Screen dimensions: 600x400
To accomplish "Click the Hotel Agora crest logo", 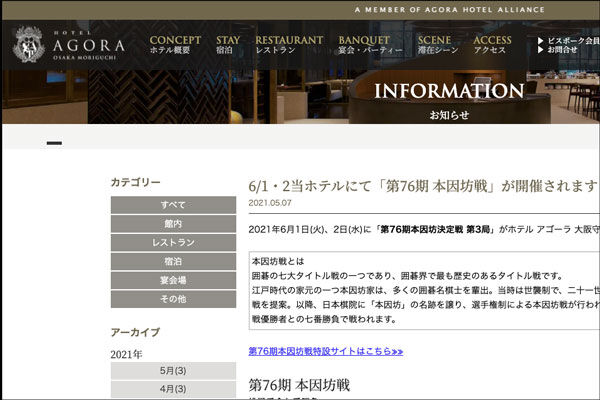I will coord(29,44).
